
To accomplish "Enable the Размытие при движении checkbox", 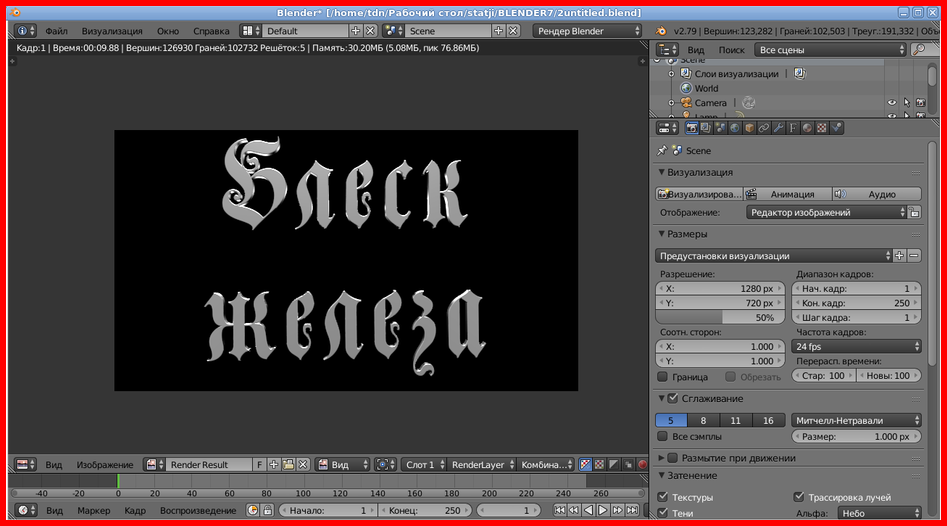I will tap(673, 458).
